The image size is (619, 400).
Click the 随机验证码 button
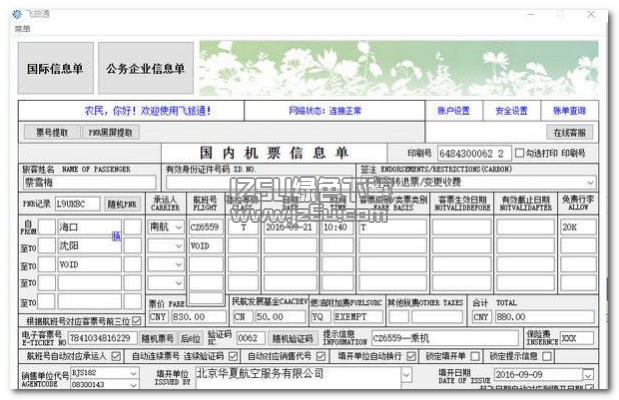pos(293,338)
